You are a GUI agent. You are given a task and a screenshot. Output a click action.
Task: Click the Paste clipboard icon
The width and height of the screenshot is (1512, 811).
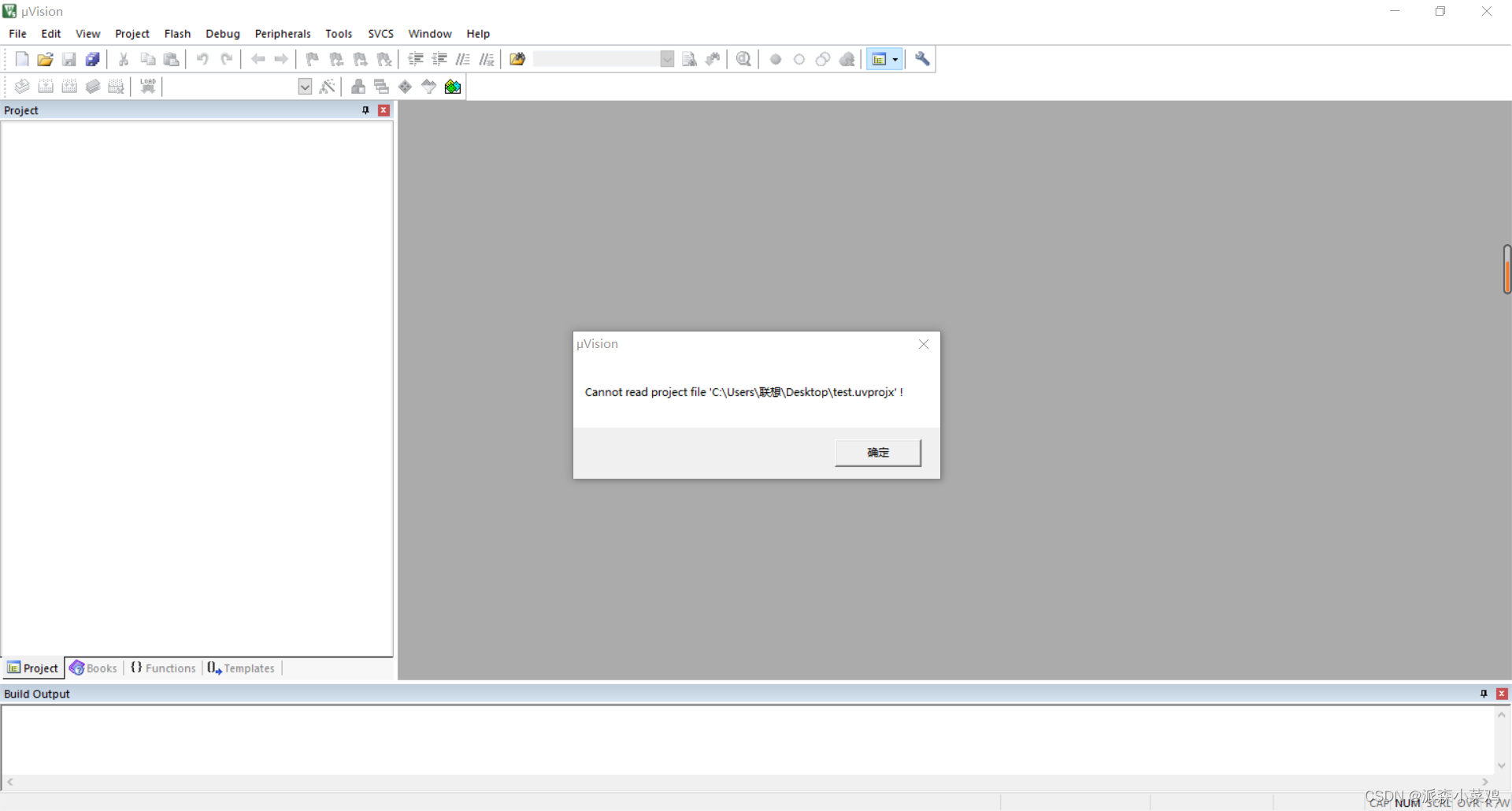[x=171, y=59]
